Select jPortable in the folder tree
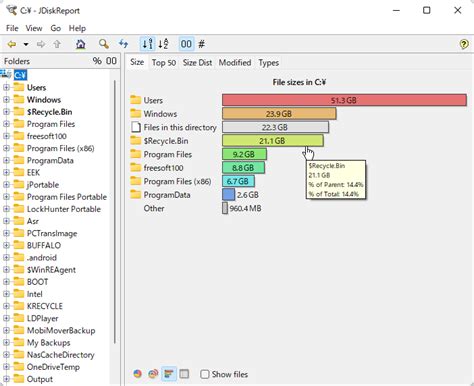 click(x=43, y=185)
